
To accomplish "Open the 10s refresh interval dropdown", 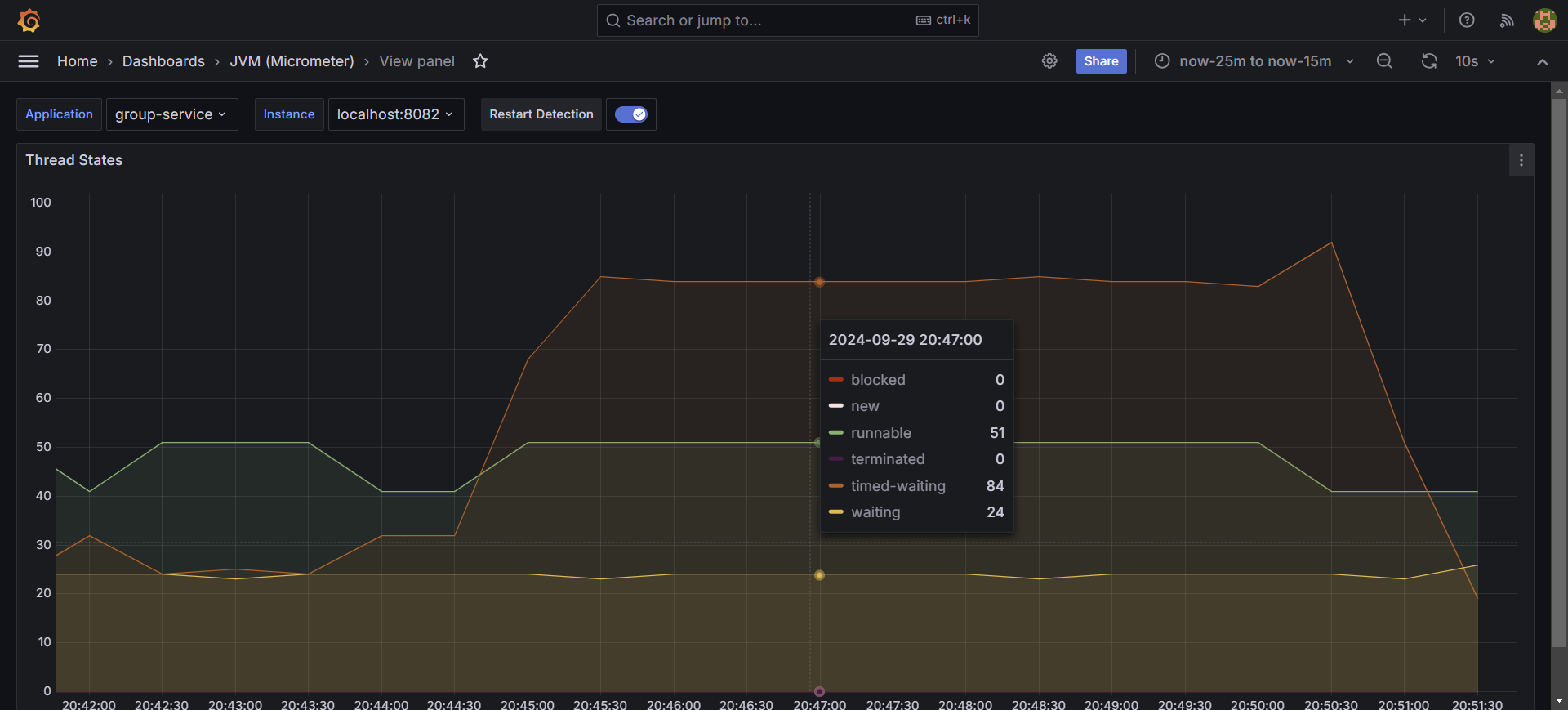I will (1475, 61).
